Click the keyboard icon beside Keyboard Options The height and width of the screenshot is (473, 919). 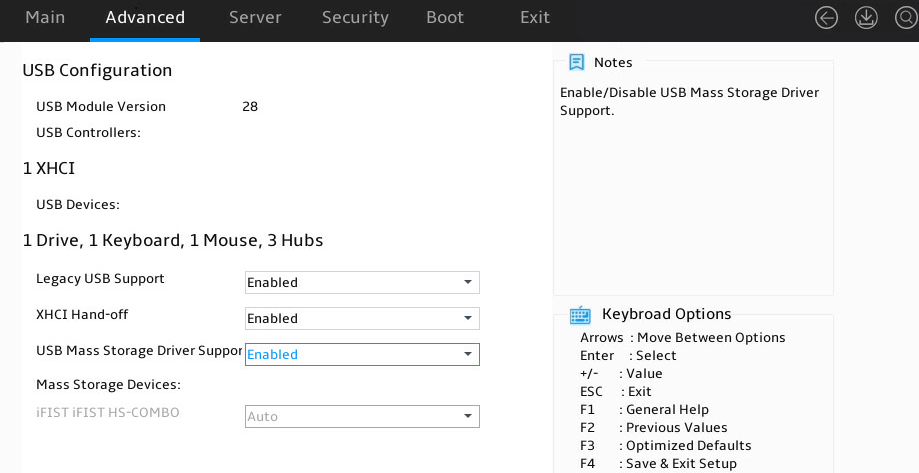click(x=580, y=315)
